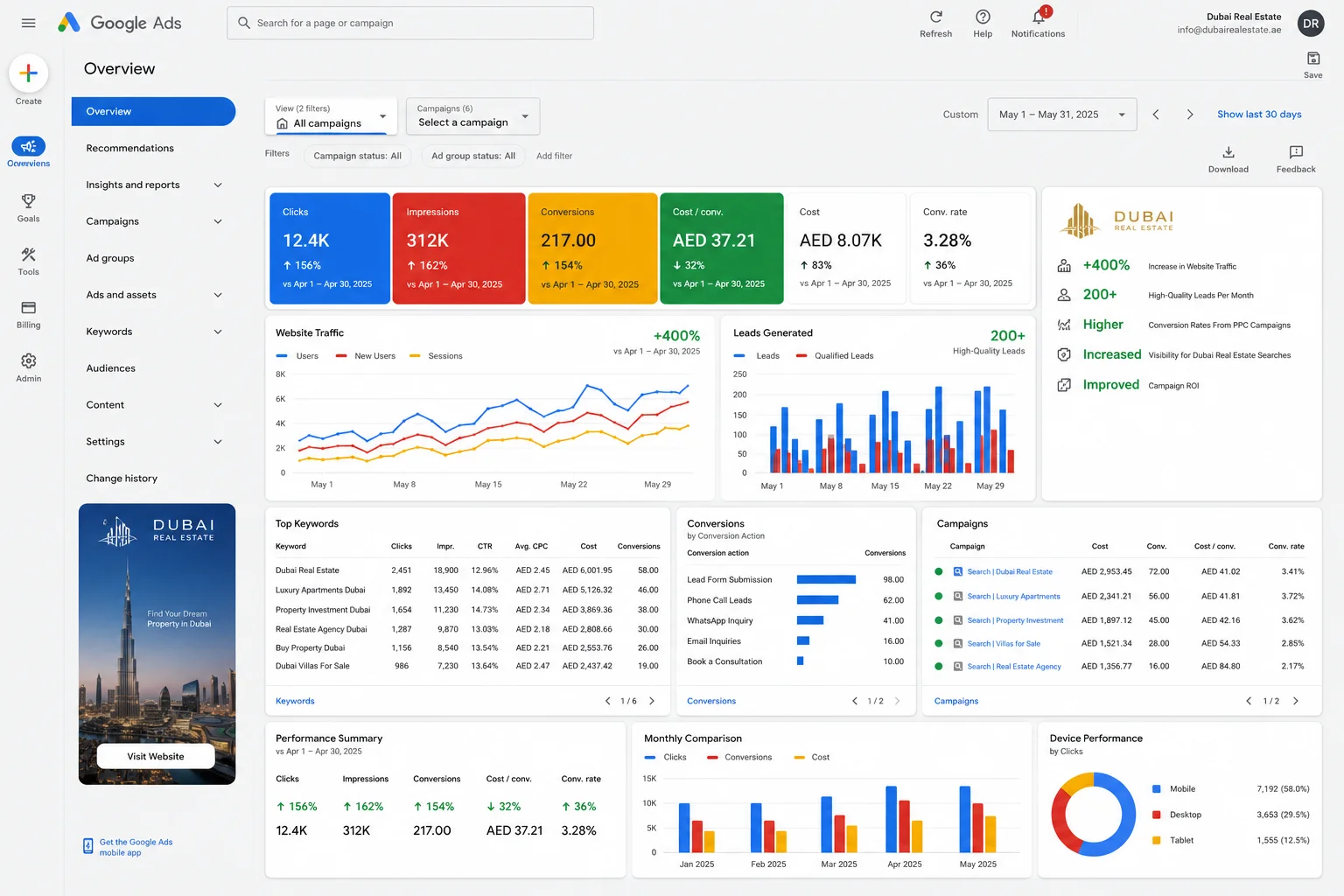
Task: Select the Impressions metric card
Action: point(459,248)
